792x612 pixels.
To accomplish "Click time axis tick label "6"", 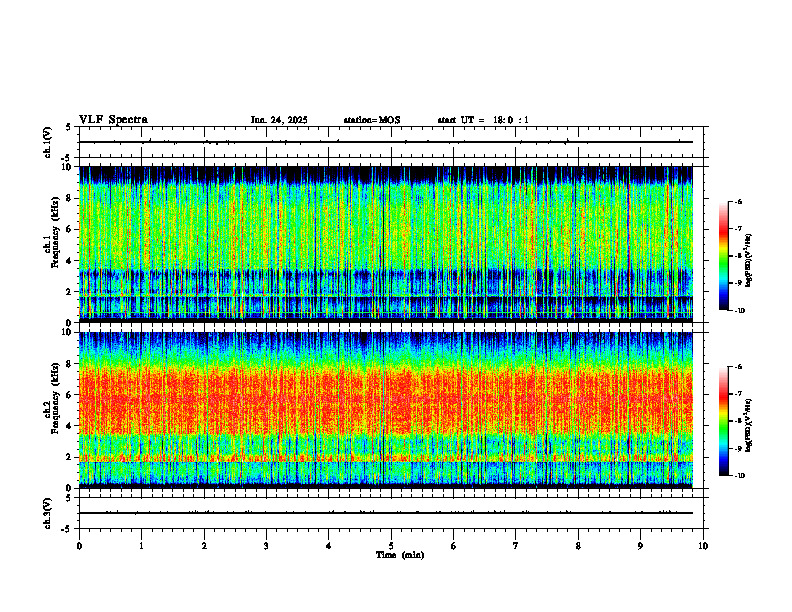I will click(454, 546).
